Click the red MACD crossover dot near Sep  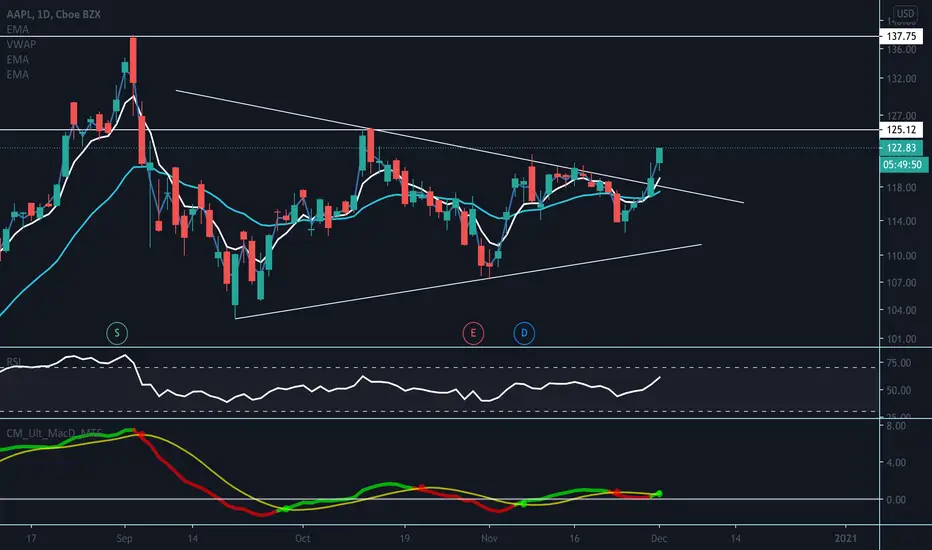coord(141,435)
